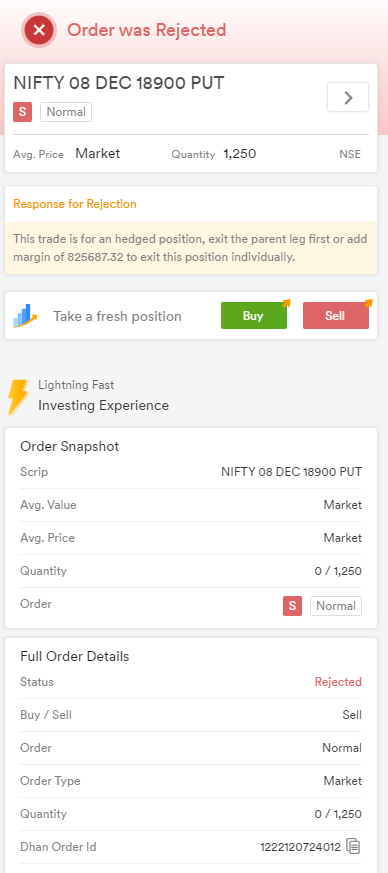
Task: Click the lightning bolt icon
Action: [18, 397]
